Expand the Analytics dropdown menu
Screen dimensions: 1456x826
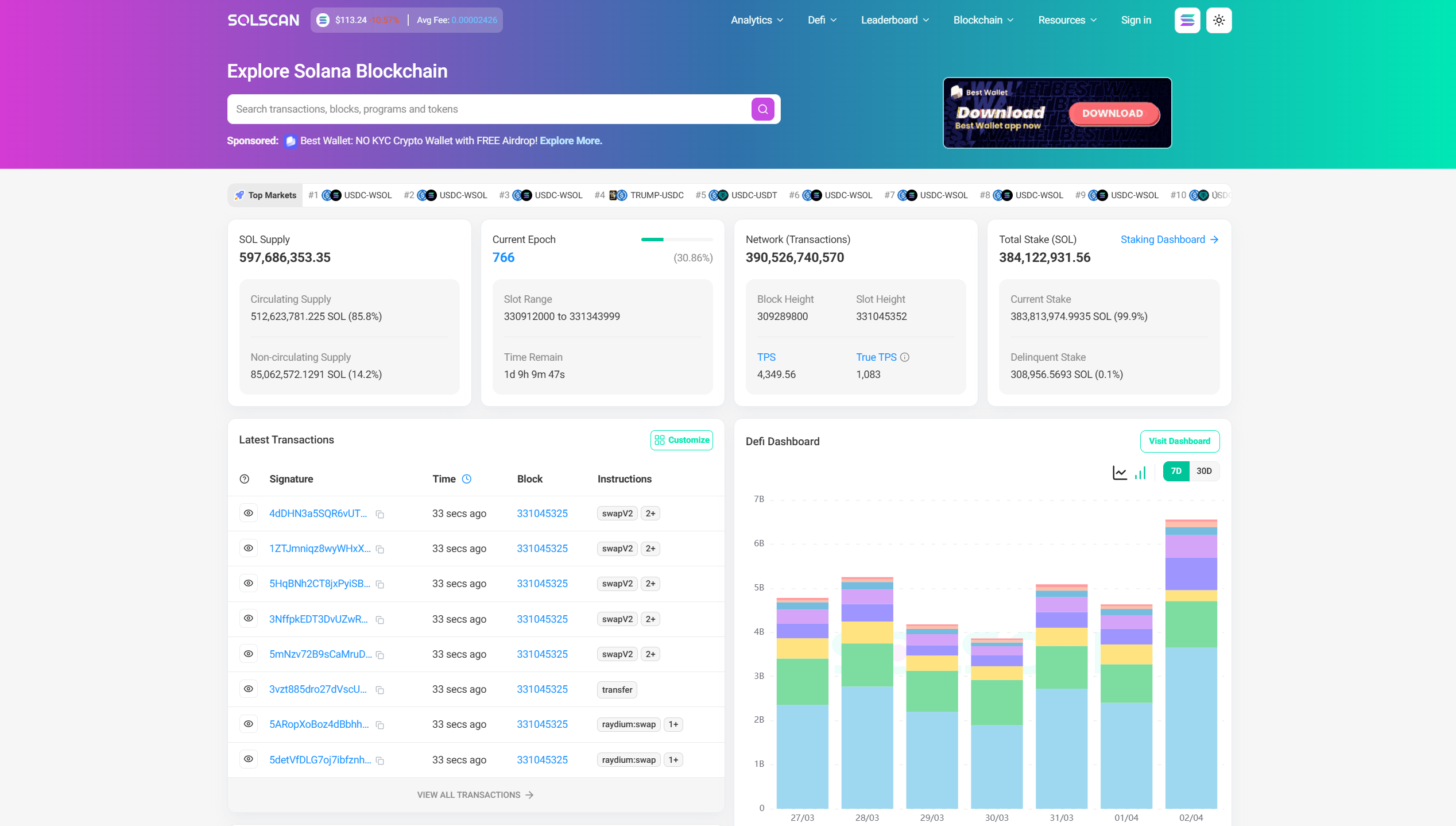click(757, 20)
